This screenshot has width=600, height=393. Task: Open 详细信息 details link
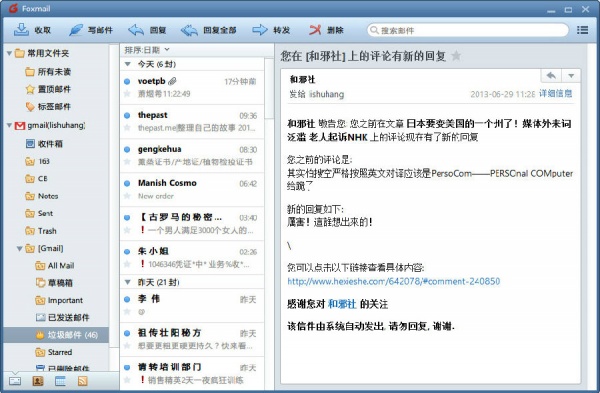tap(555, 93)
